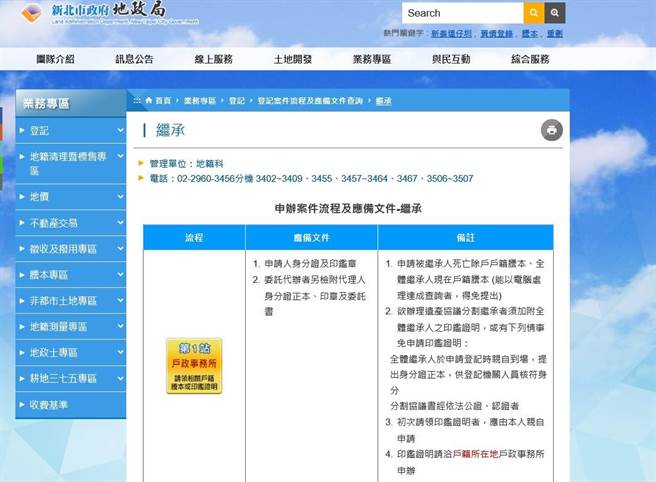Image resolution: width=656 pixels, height=482 pixels.
Task: Open the 綜合服務 menu
Action: point(530,59)
